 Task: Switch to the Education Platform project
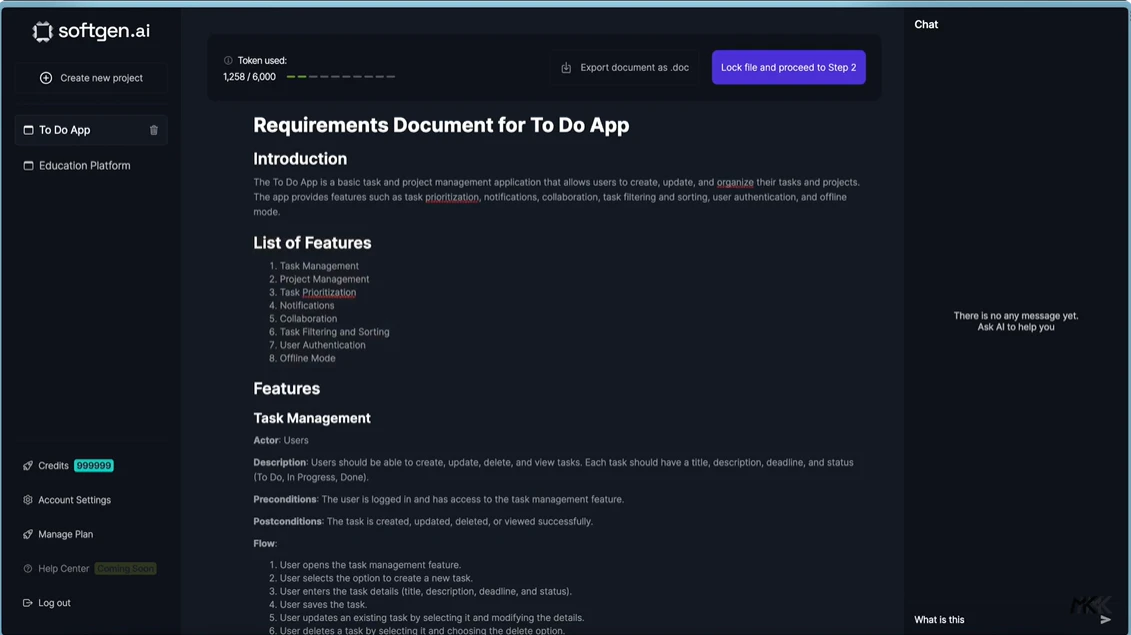click(x=85, y=165)
